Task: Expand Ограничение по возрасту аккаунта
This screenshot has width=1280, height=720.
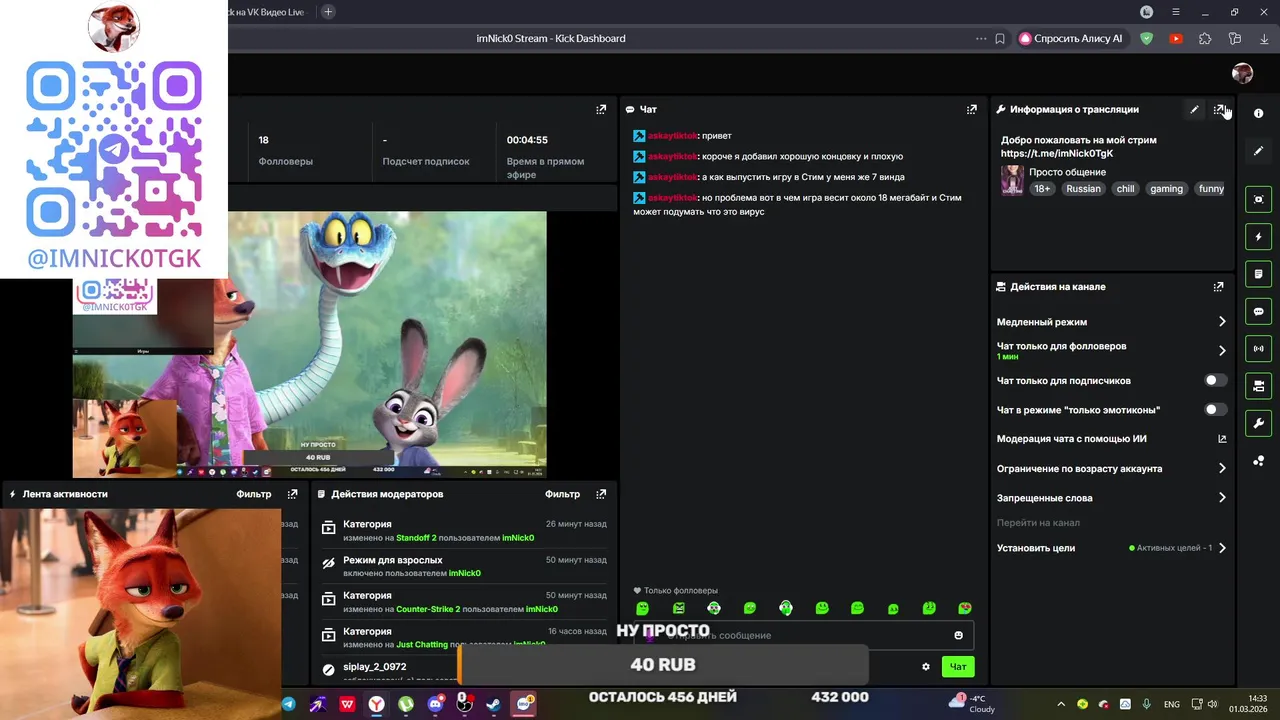Action: [x=1111, y=468]
